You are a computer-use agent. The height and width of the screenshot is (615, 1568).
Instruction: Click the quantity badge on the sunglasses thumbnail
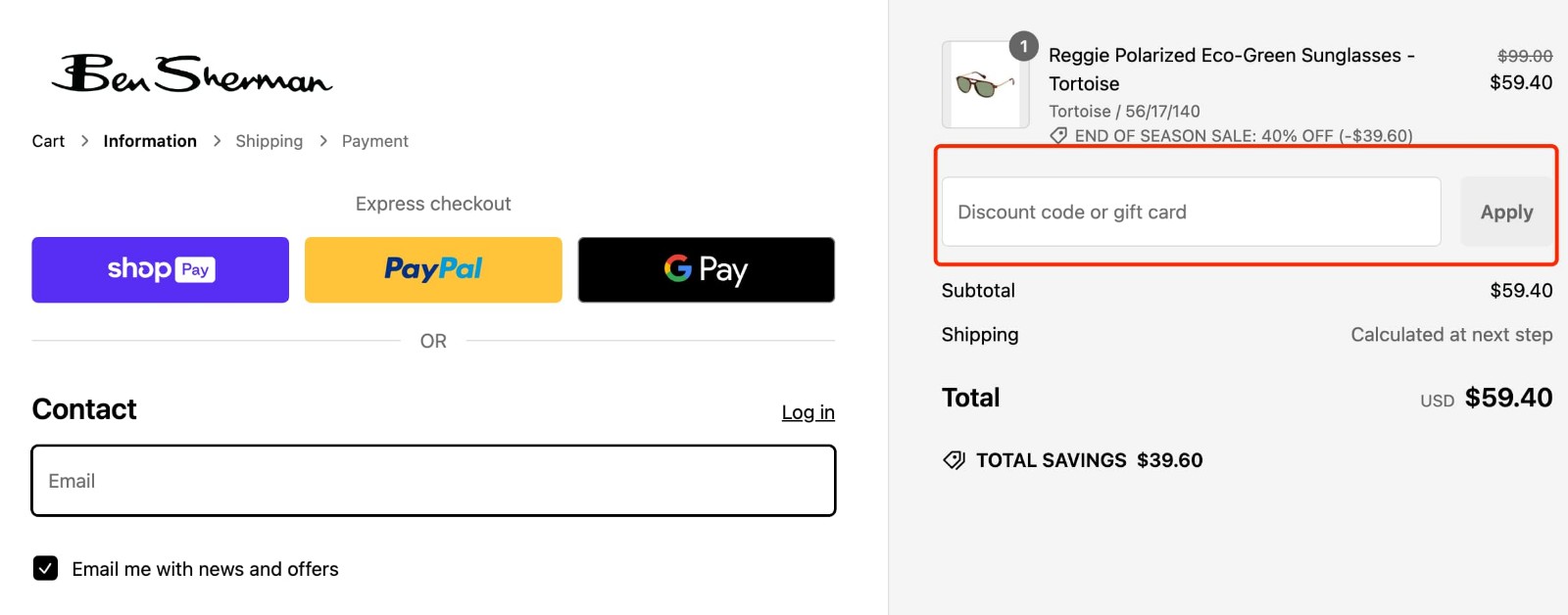point(1023,45)
